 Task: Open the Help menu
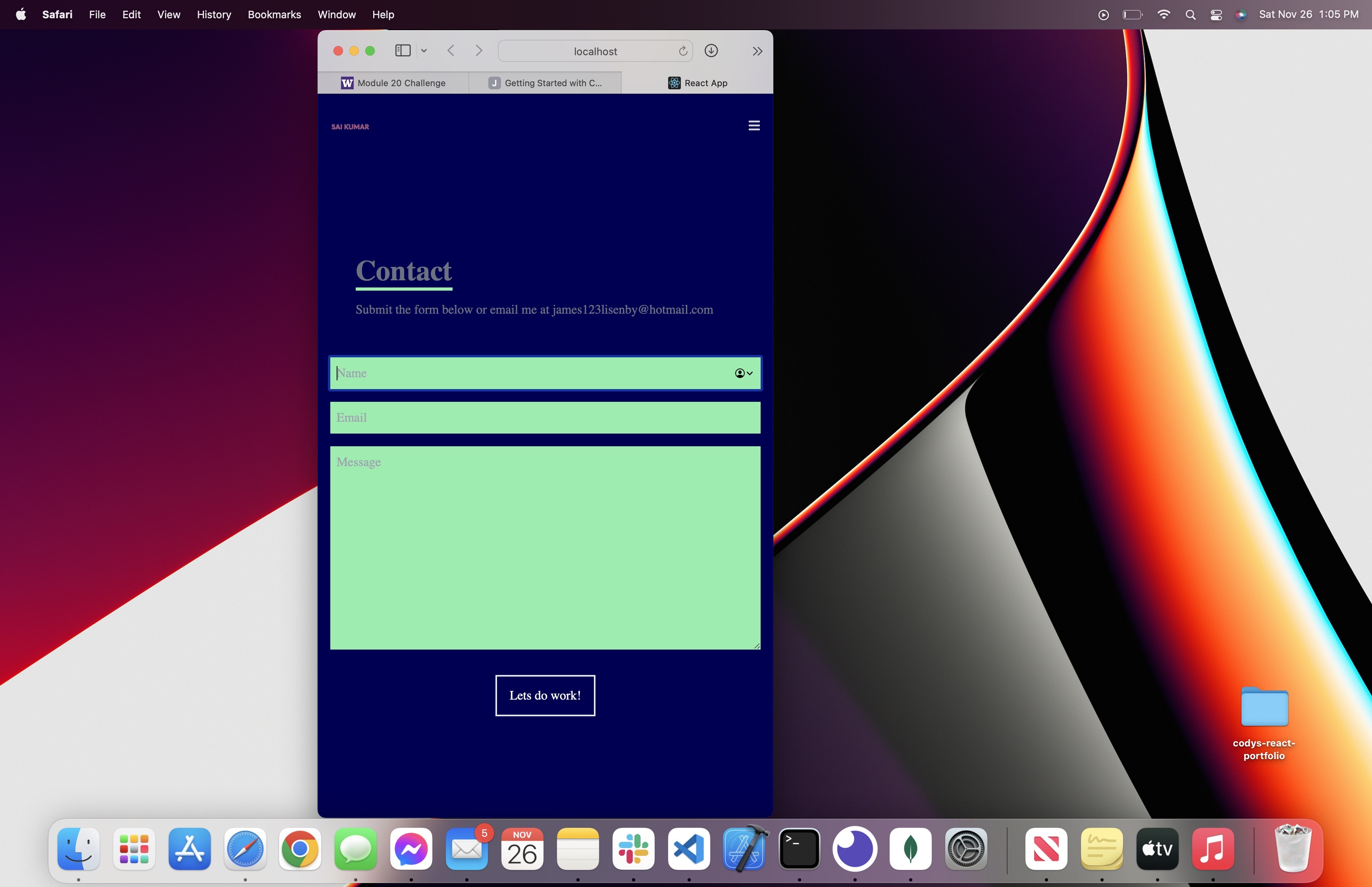[x=383, y=14]
